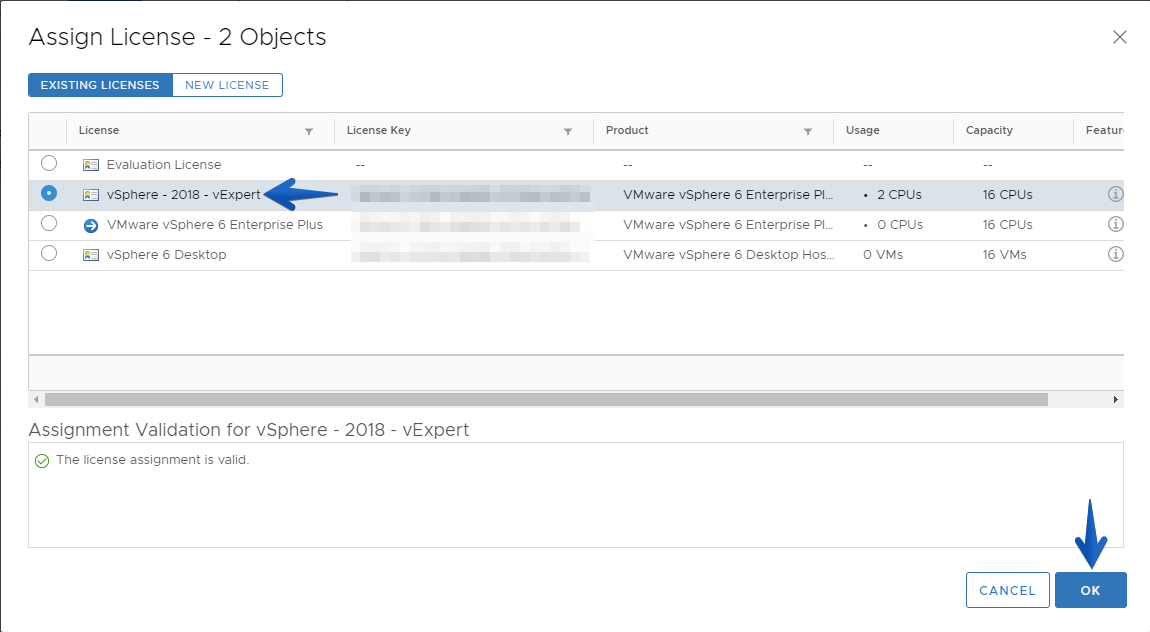This screenshot has width=1150, height=632.
Task: Click 'The license assignment is valid.' message
Action: [x=153, y=460]
